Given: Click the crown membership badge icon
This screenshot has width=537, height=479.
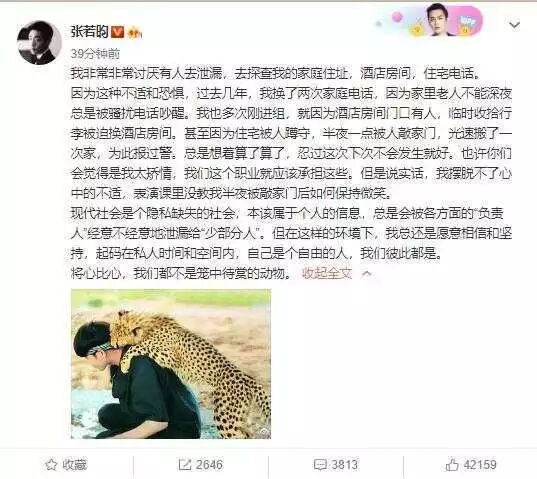Looking at the screenshot, I should click(x=135, y=33).
